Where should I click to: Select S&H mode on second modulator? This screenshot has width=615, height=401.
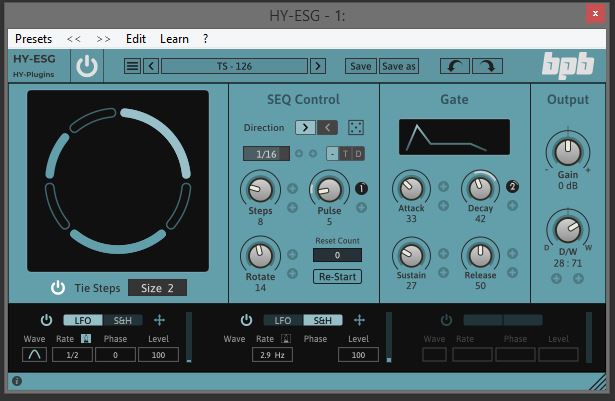pos(322,320)
